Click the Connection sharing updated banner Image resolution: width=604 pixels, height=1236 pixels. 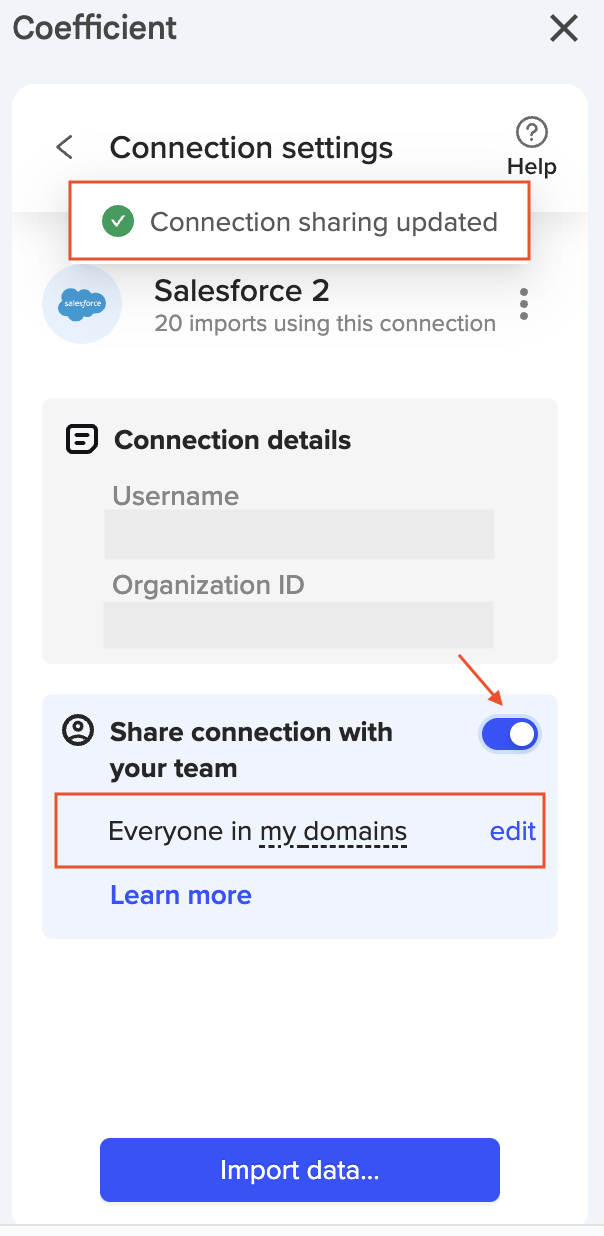pos(299,221)
